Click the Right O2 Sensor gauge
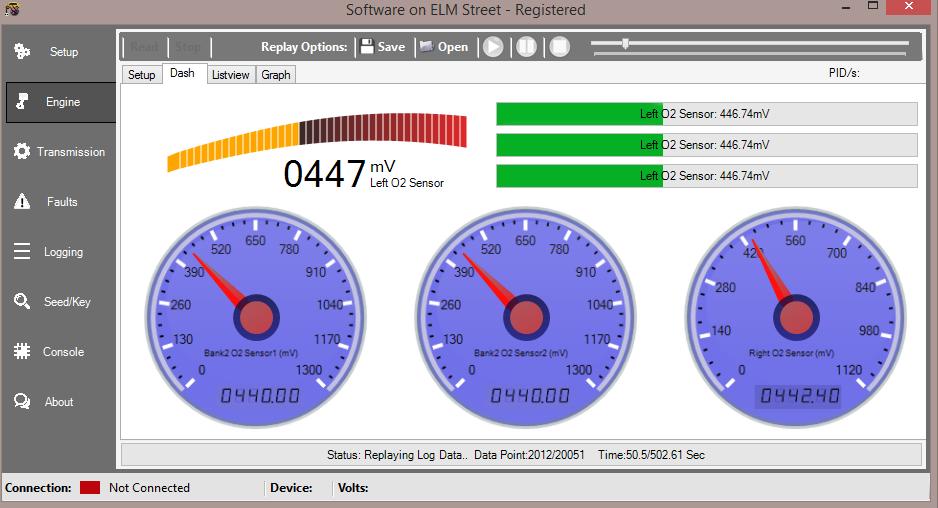 coord(796,317)
